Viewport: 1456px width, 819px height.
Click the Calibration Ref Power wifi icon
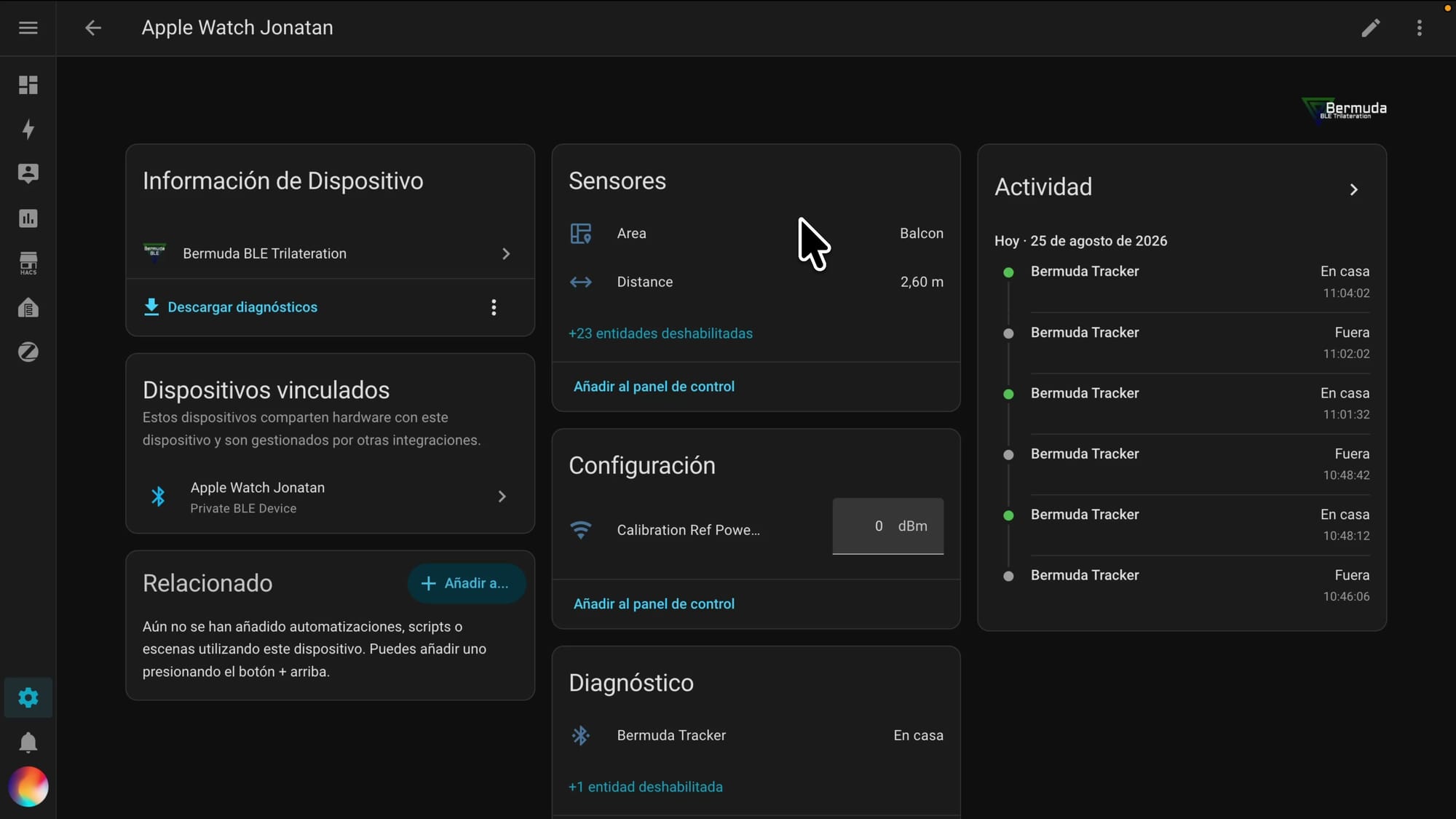581,530
